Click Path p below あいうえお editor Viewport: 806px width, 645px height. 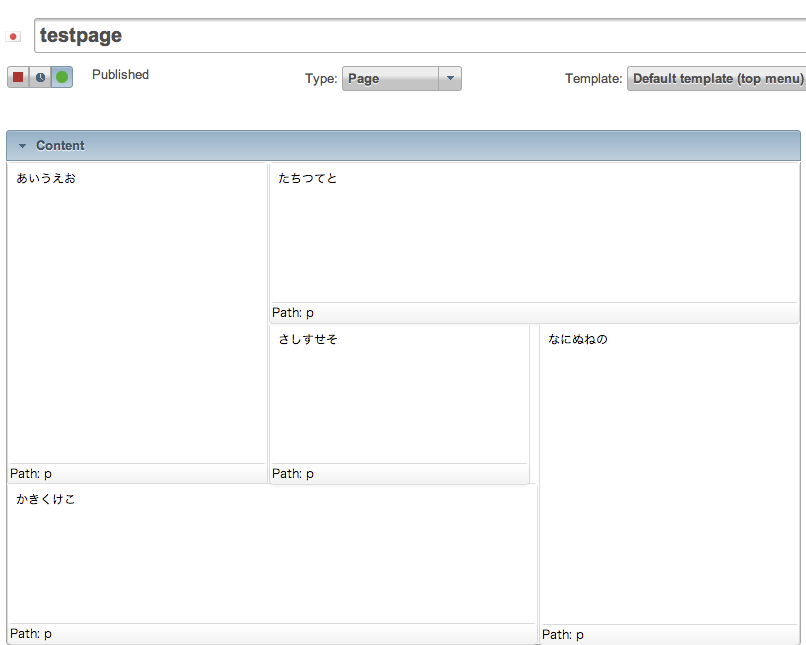click(x=31, y=474)
